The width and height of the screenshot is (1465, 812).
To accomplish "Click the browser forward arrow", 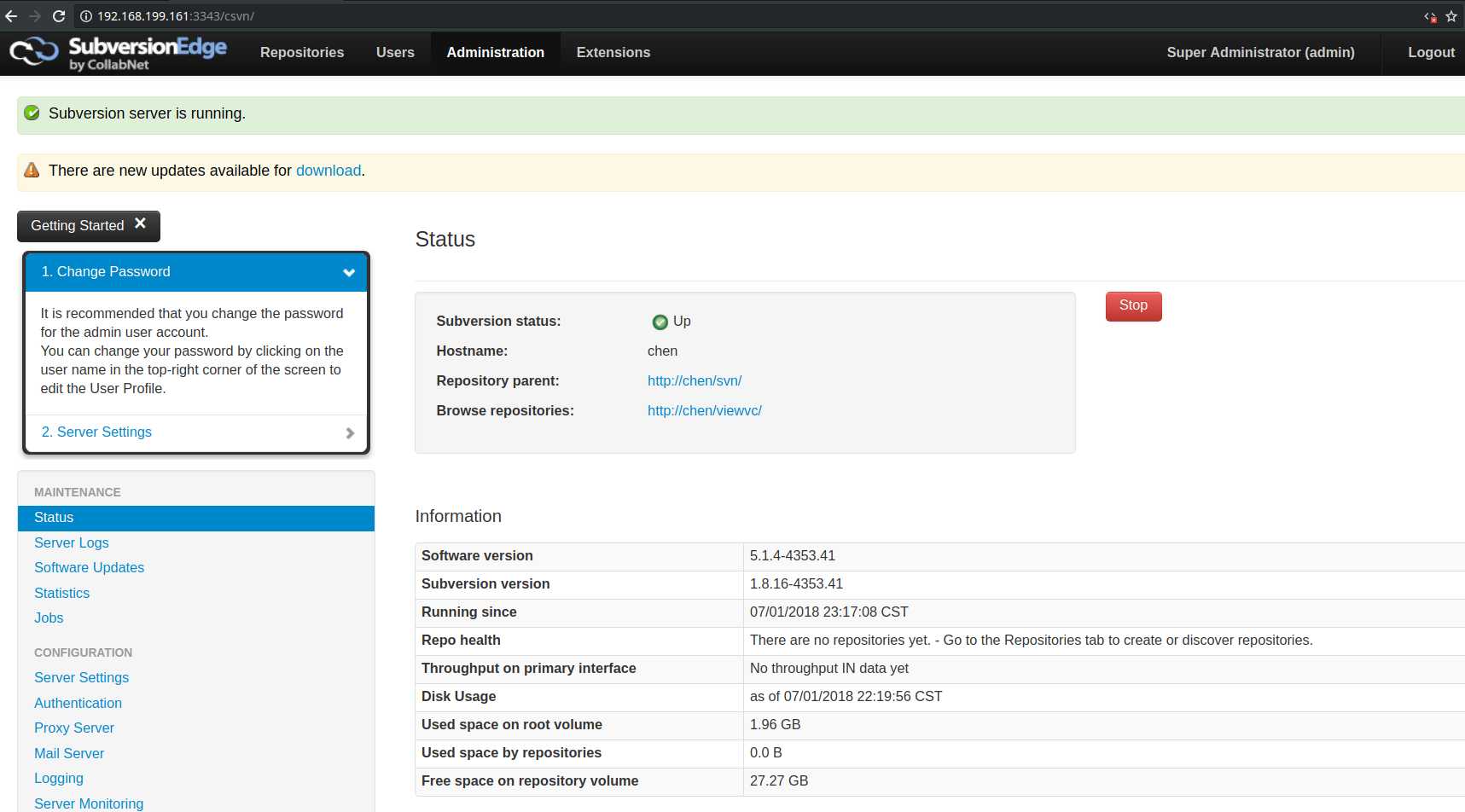I will [35, 16].
